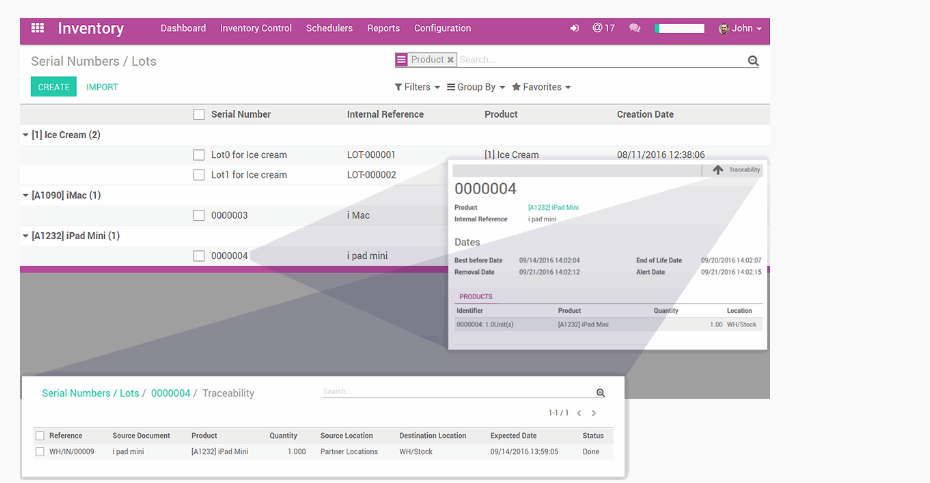Check the 0000004 row checkbox

[199, 256]
